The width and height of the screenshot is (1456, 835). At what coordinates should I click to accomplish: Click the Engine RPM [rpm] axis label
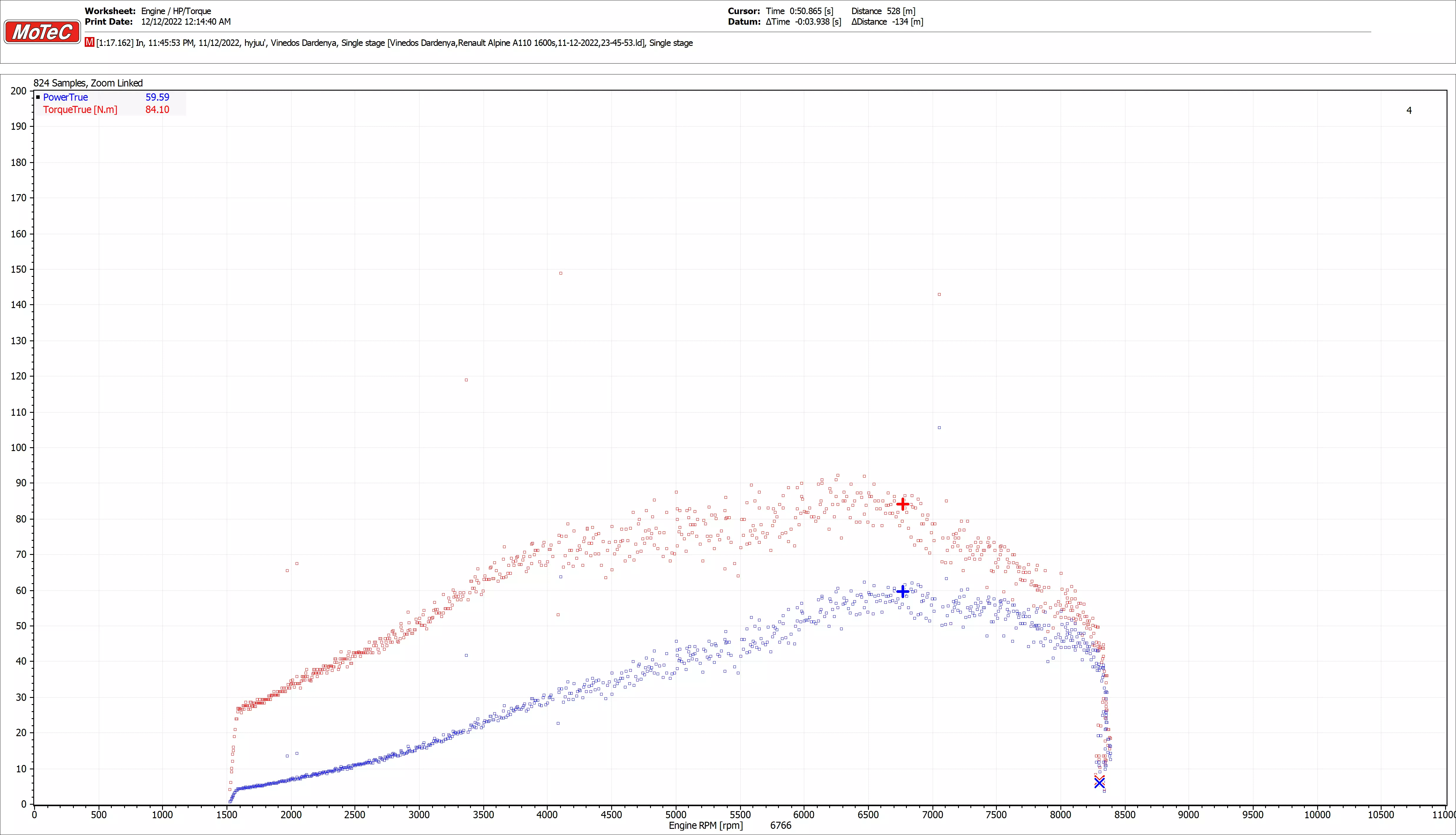tap(706, 825)
